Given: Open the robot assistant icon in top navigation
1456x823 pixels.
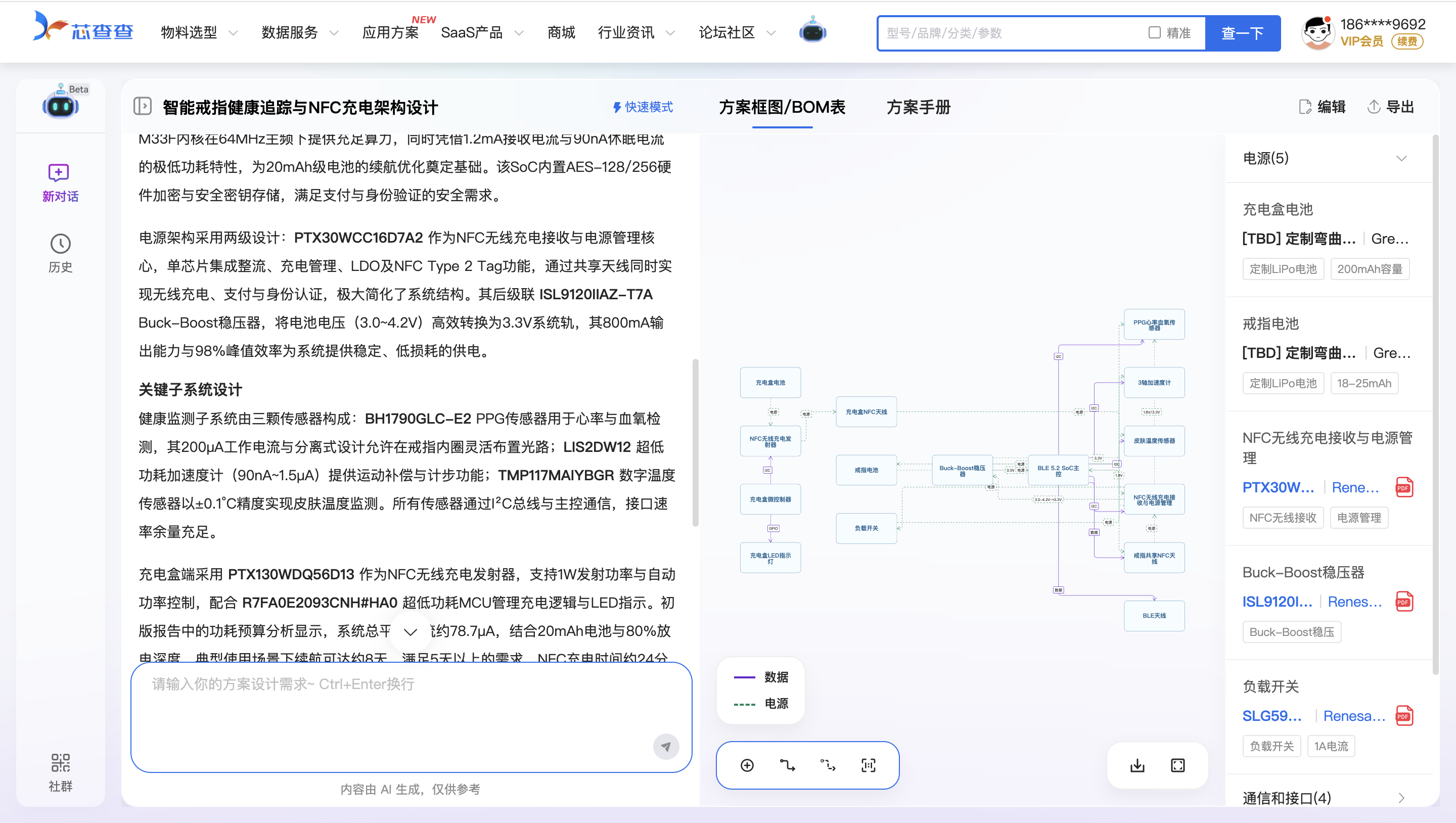Looking at the screenshot, I should [x=813, y=30].
